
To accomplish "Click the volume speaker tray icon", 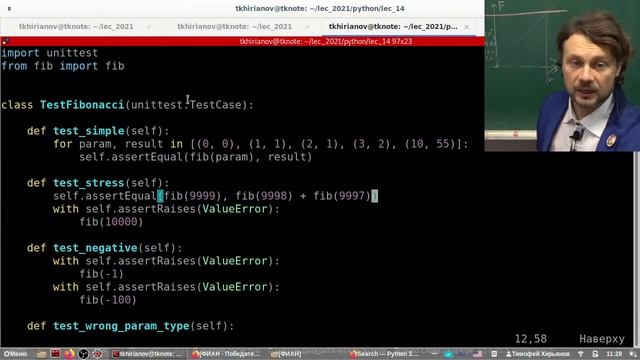I will click(633, 354).
